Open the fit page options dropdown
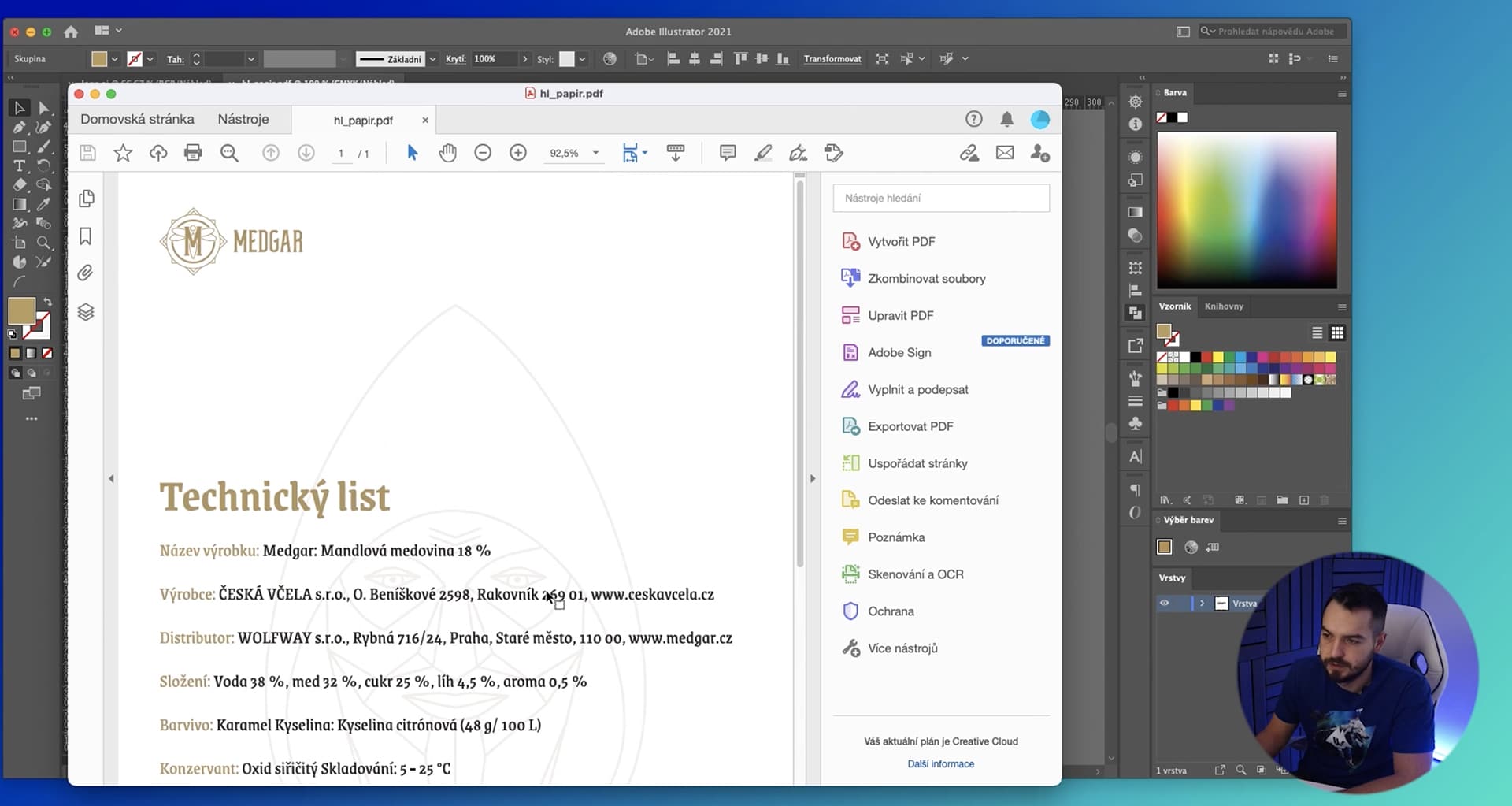The width and height of the screenshot is (1512, 806). point(644,152)
